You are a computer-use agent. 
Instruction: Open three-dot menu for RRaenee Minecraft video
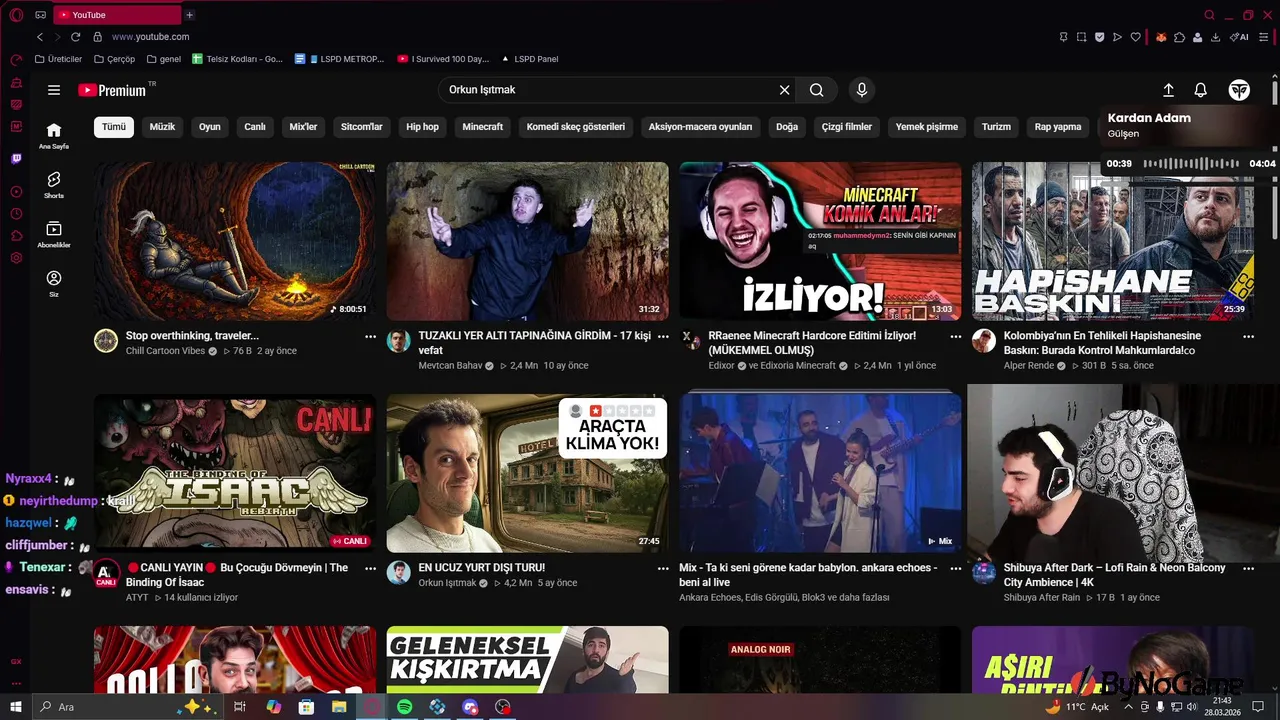coord(955,337)
